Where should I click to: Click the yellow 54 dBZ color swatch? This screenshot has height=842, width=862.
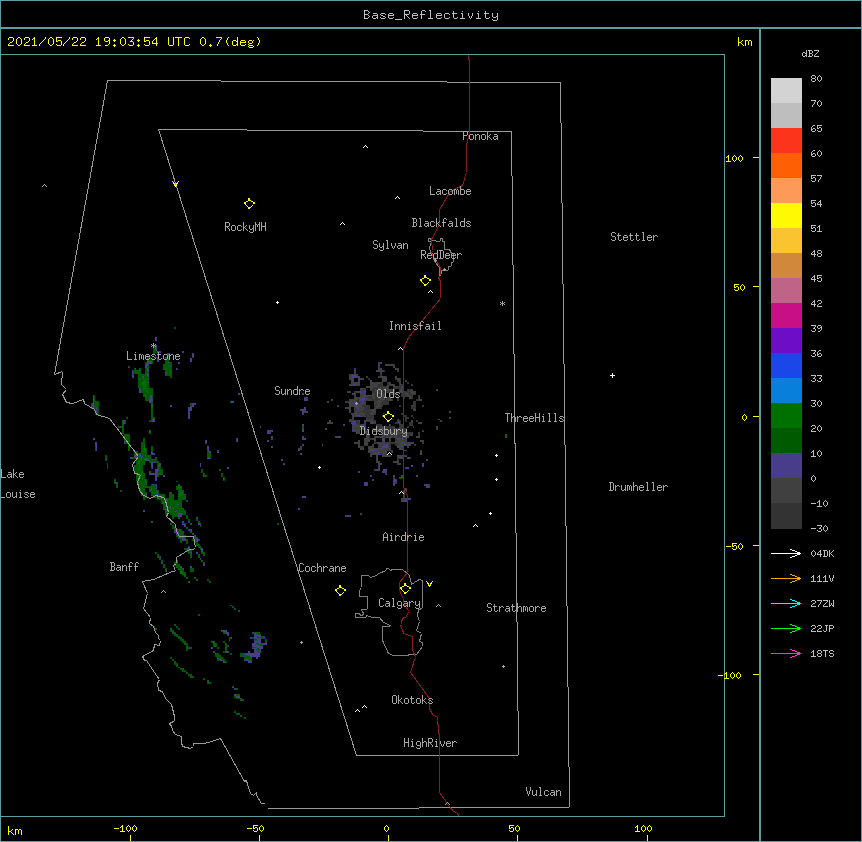786,215
